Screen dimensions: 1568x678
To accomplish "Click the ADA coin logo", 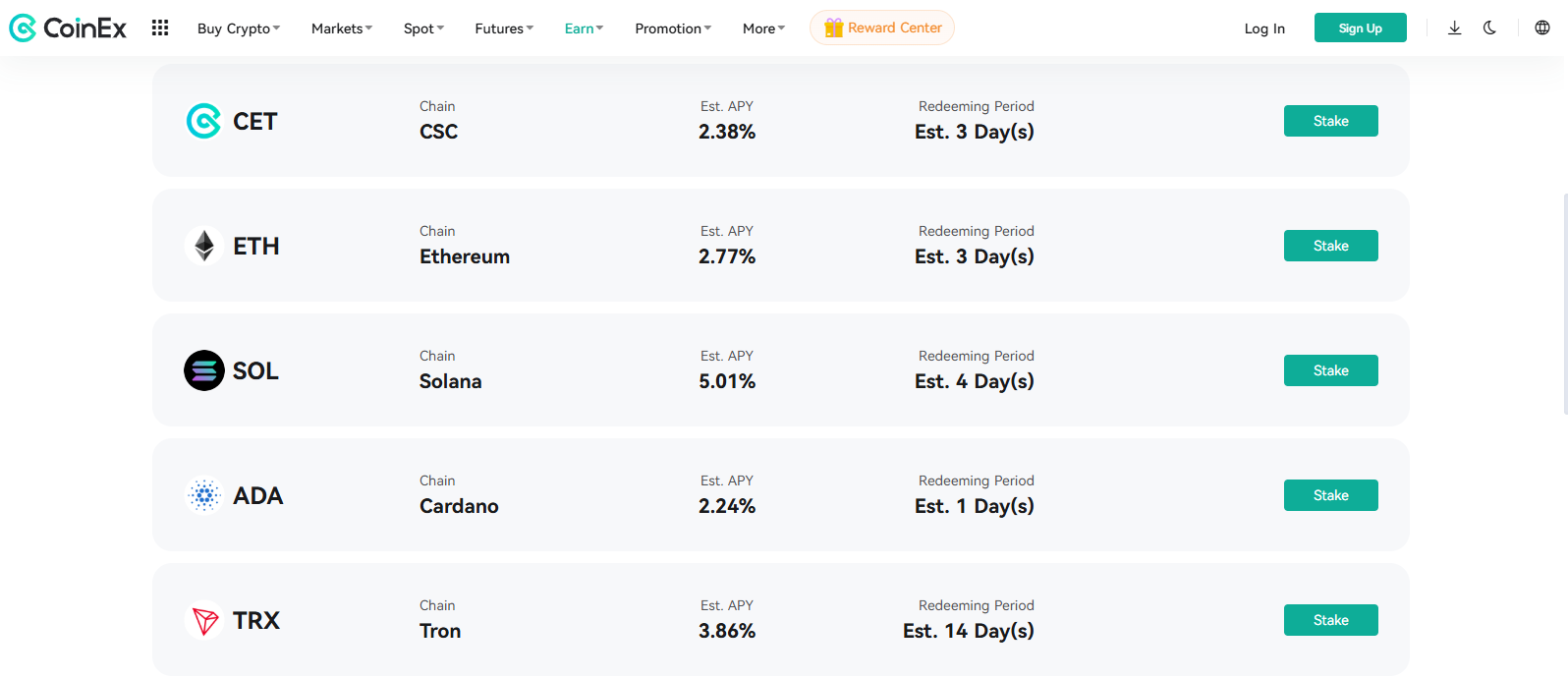I will click(x=204, y=495).
